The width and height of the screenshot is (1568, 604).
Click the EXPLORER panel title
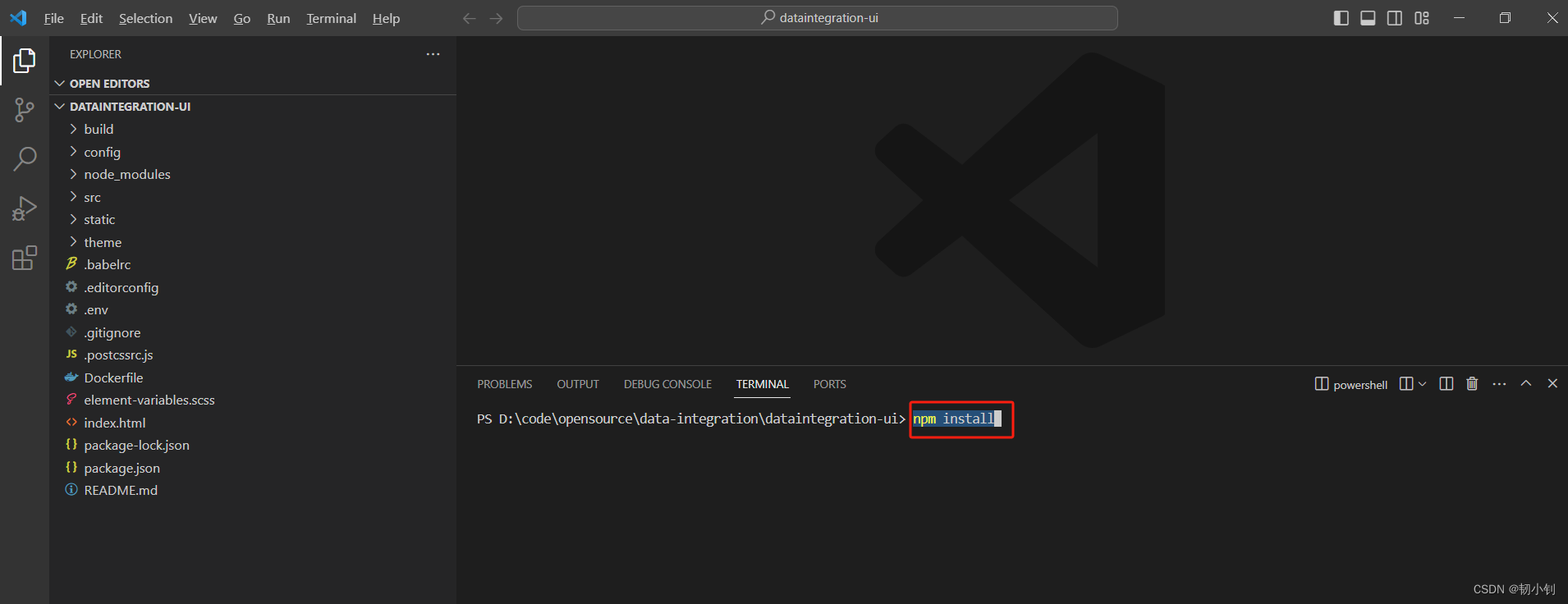coord(95,54)
